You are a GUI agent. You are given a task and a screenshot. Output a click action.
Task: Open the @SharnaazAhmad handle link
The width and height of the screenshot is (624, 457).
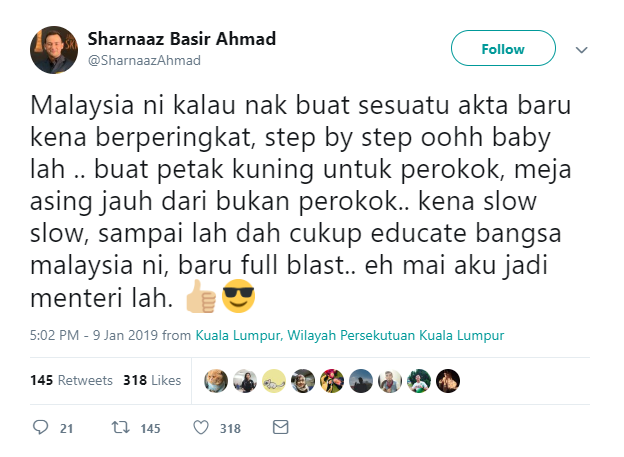point(144,61)
